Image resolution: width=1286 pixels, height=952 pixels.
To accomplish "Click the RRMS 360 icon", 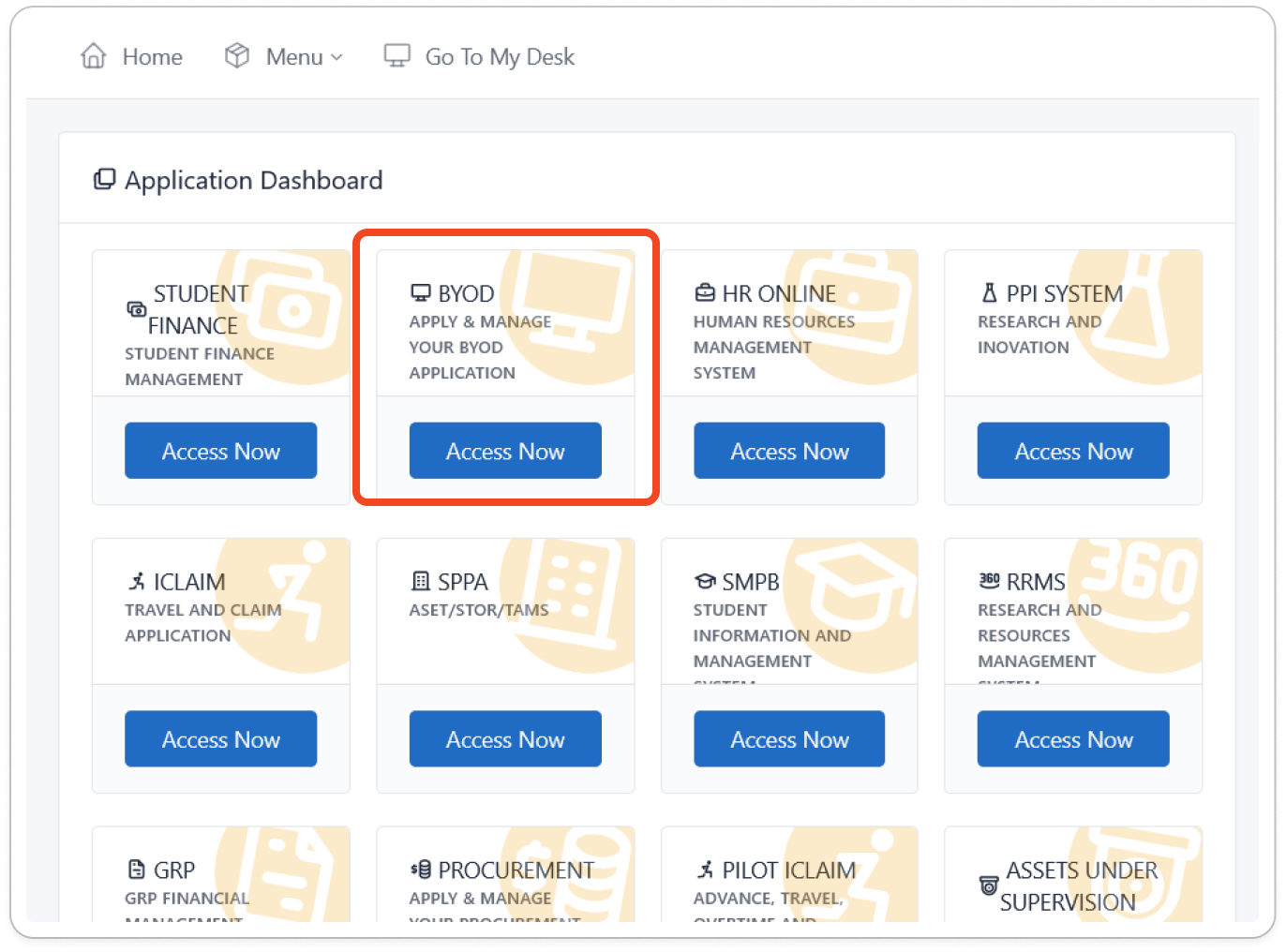I will pyautogui.click(x=989, y=581).
